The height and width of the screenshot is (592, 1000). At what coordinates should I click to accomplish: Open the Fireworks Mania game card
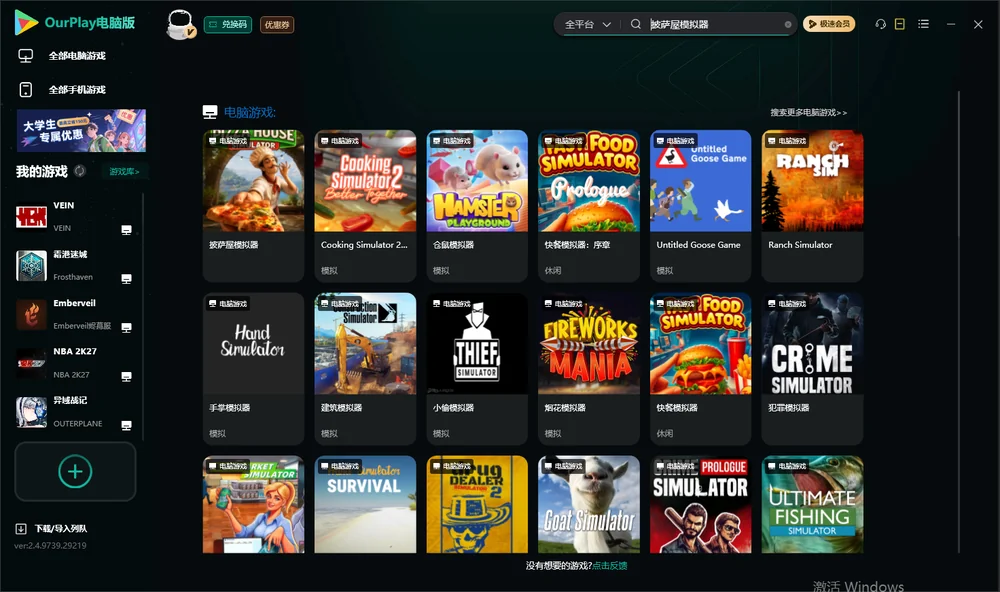pyautogui.click(x=589, y=368)
